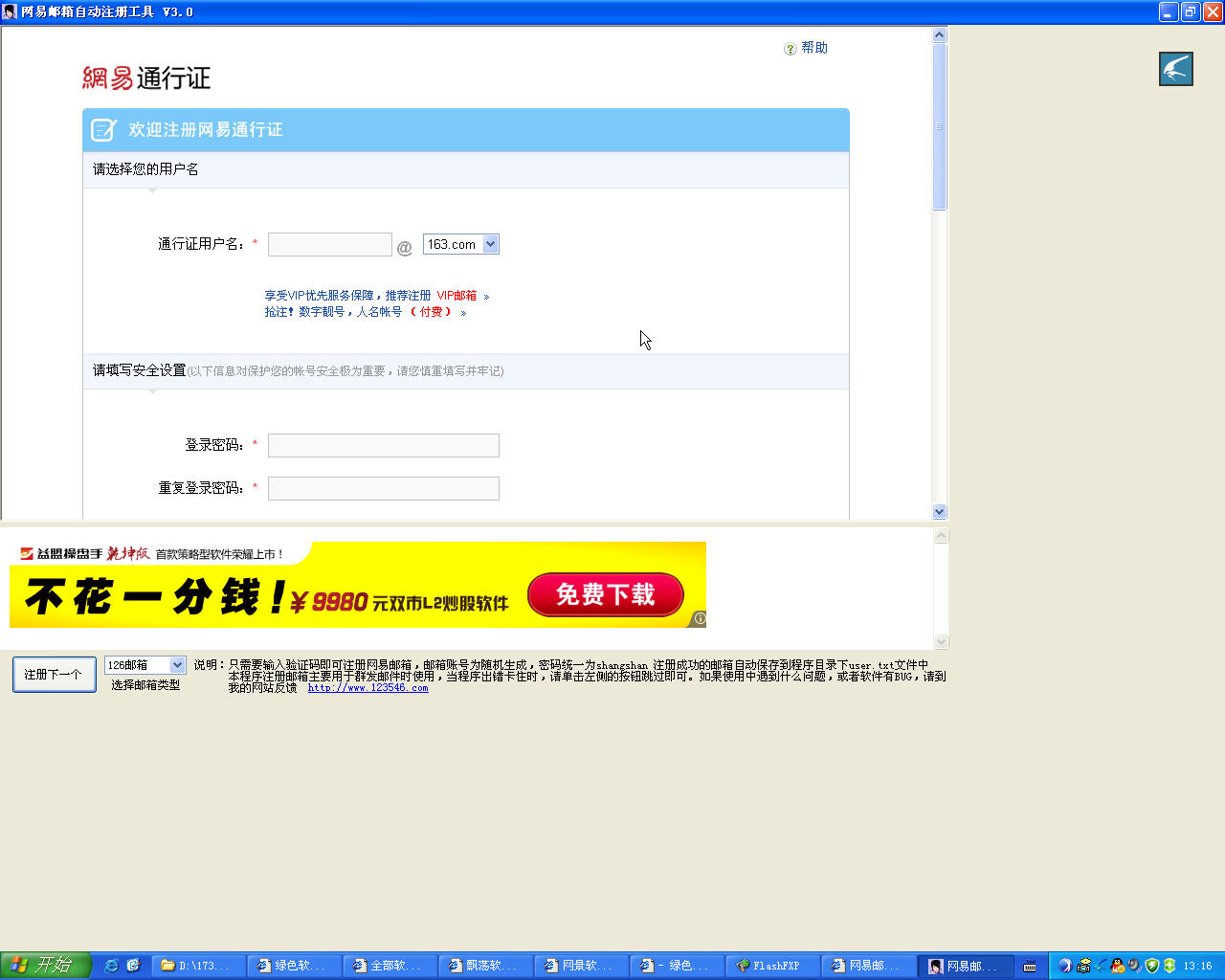This screenshot has width=1225, height=980.
Task: Launch the Outlook Express Quick Launch icon
Action: pos(133,966)
